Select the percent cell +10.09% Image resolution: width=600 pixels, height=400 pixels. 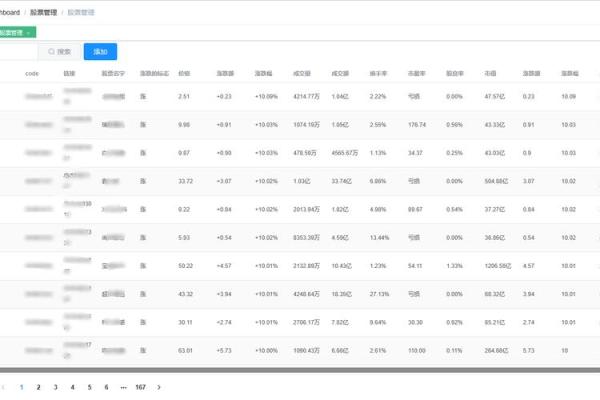click(x=266, y=96)
